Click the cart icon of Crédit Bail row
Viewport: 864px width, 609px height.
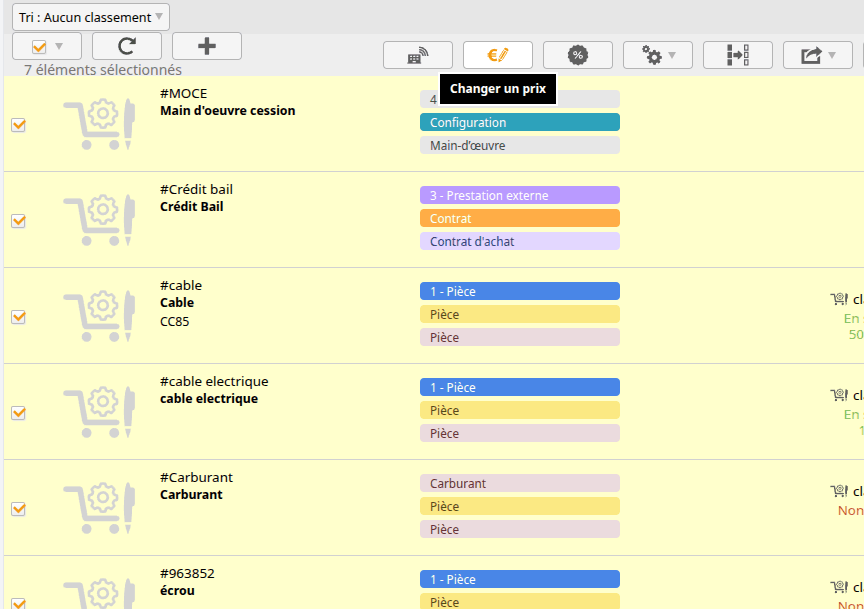click(99, 220)
